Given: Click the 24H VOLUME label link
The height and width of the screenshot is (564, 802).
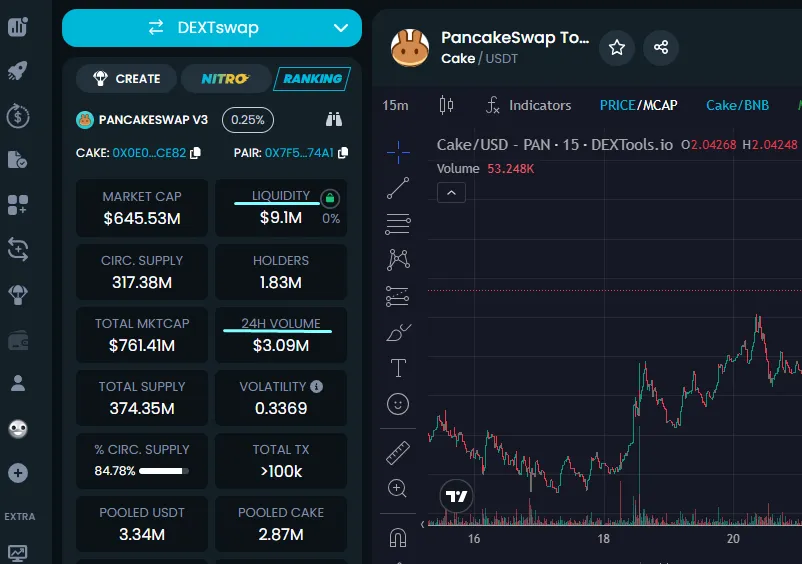Looking at the screenshot, I should 281,324.
